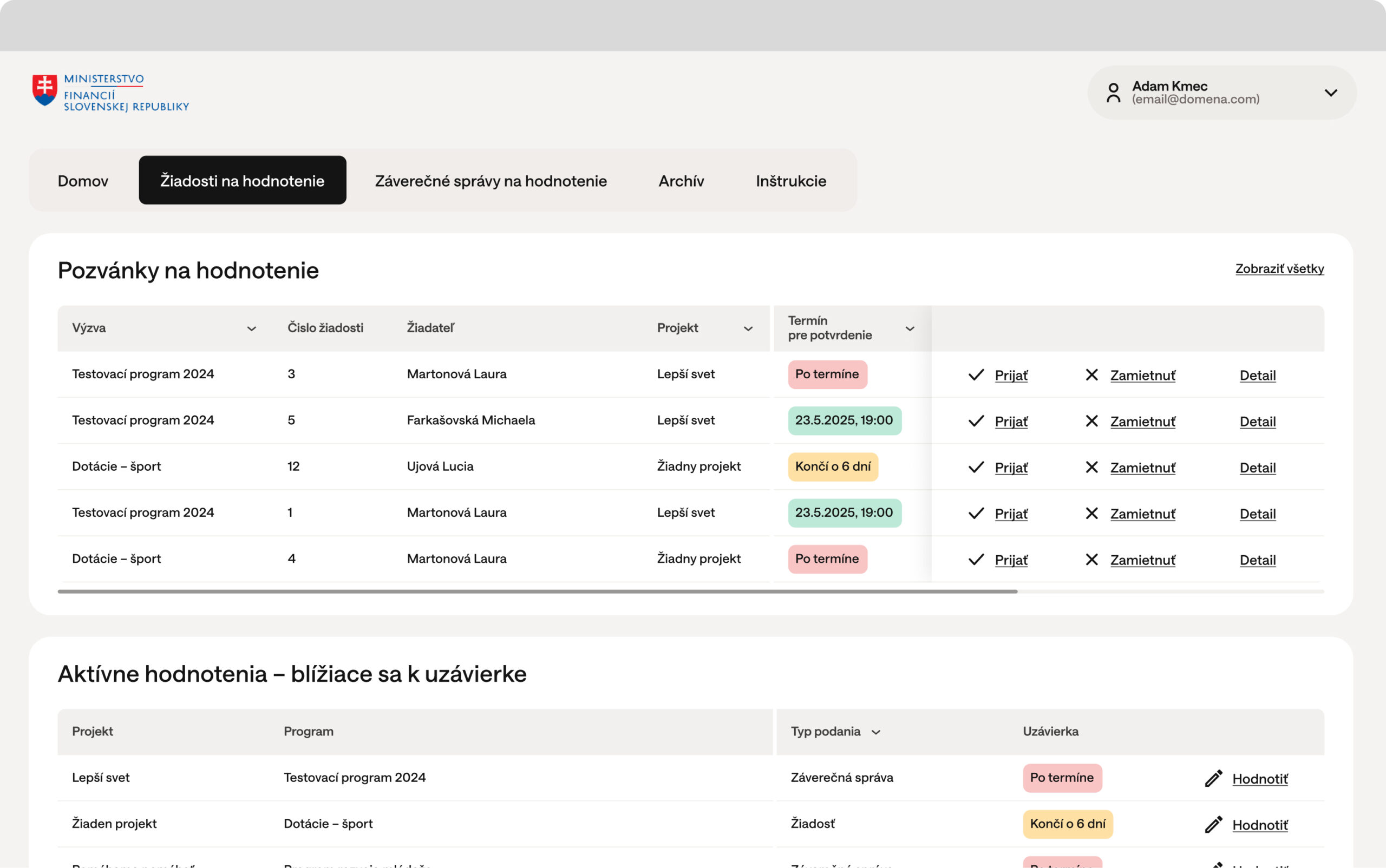
Task: Click Zamietnuť link for Ujová Lucia
Action: [1142, 468]
